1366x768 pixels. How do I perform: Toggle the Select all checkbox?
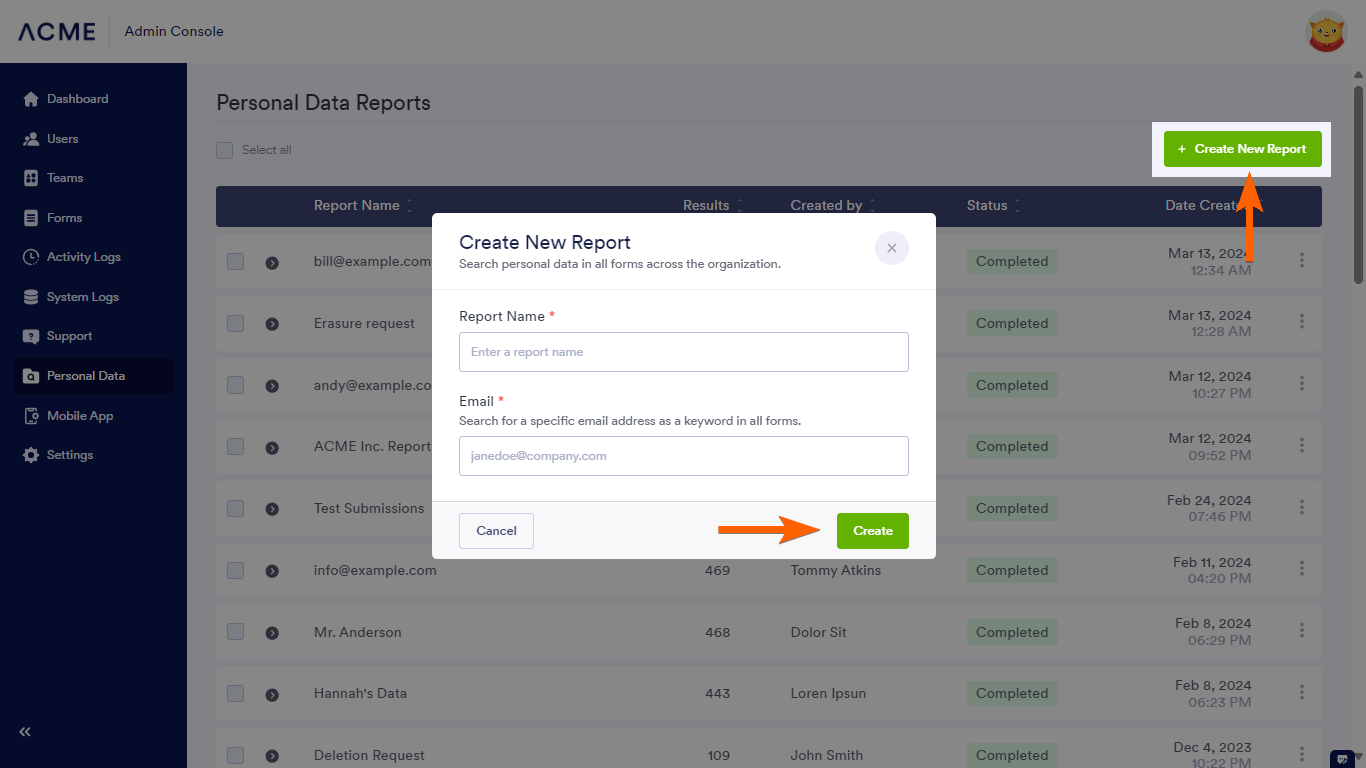pyautogui.click(x=225, y=150)
